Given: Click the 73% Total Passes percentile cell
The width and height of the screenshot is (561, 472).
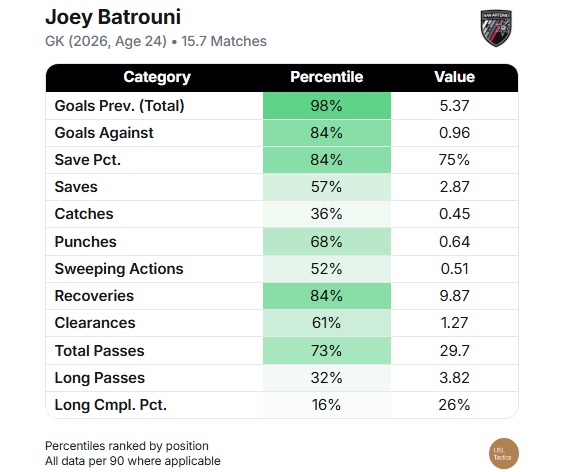Looking at the screenshot, I should pyautogui.click(x=327, y=351).
